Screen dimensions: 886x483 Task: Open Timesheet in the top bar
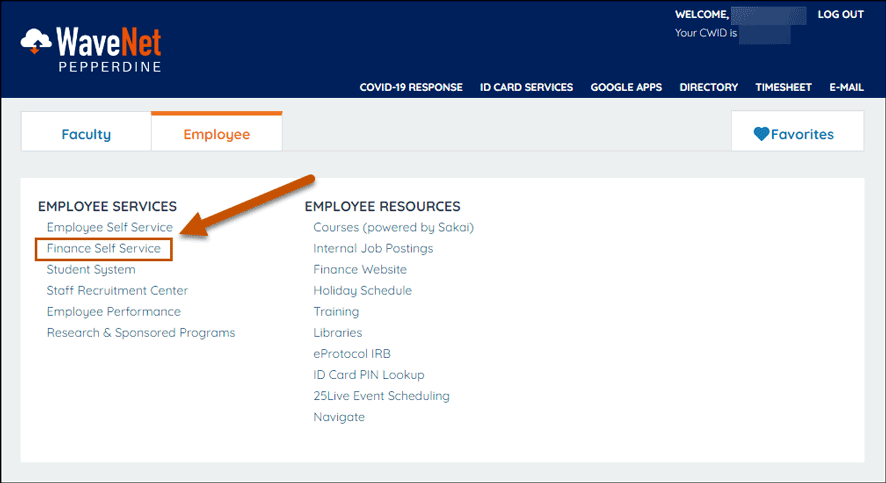783,87
